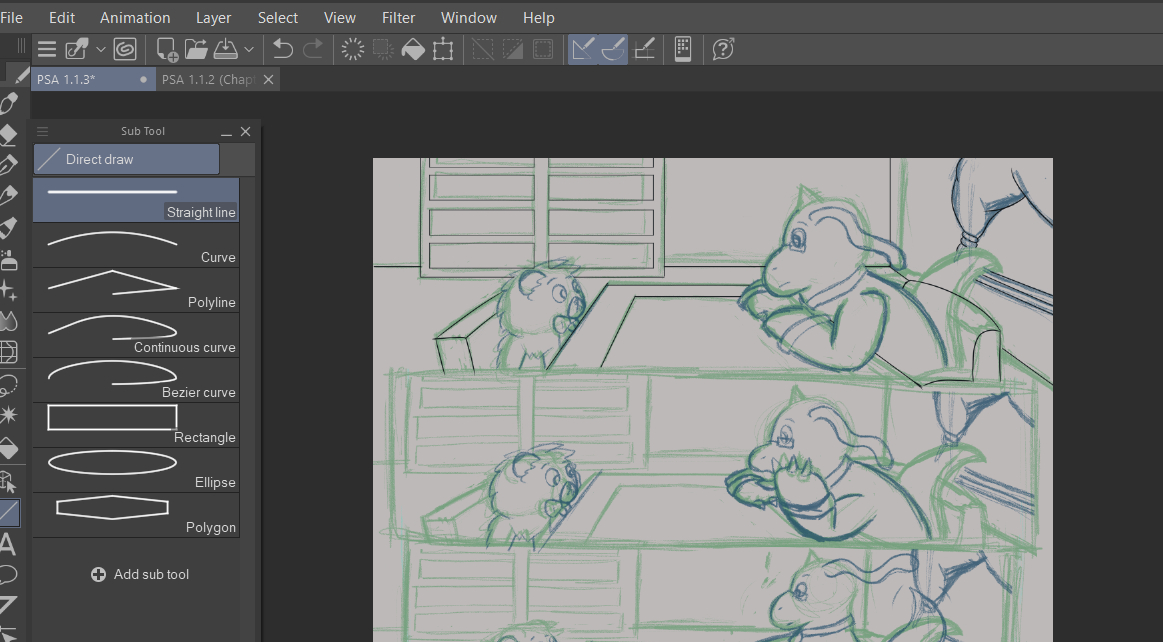Click Add sub tool button
The width and height of the screenshot is (1163, 642).
coord(139,574)
